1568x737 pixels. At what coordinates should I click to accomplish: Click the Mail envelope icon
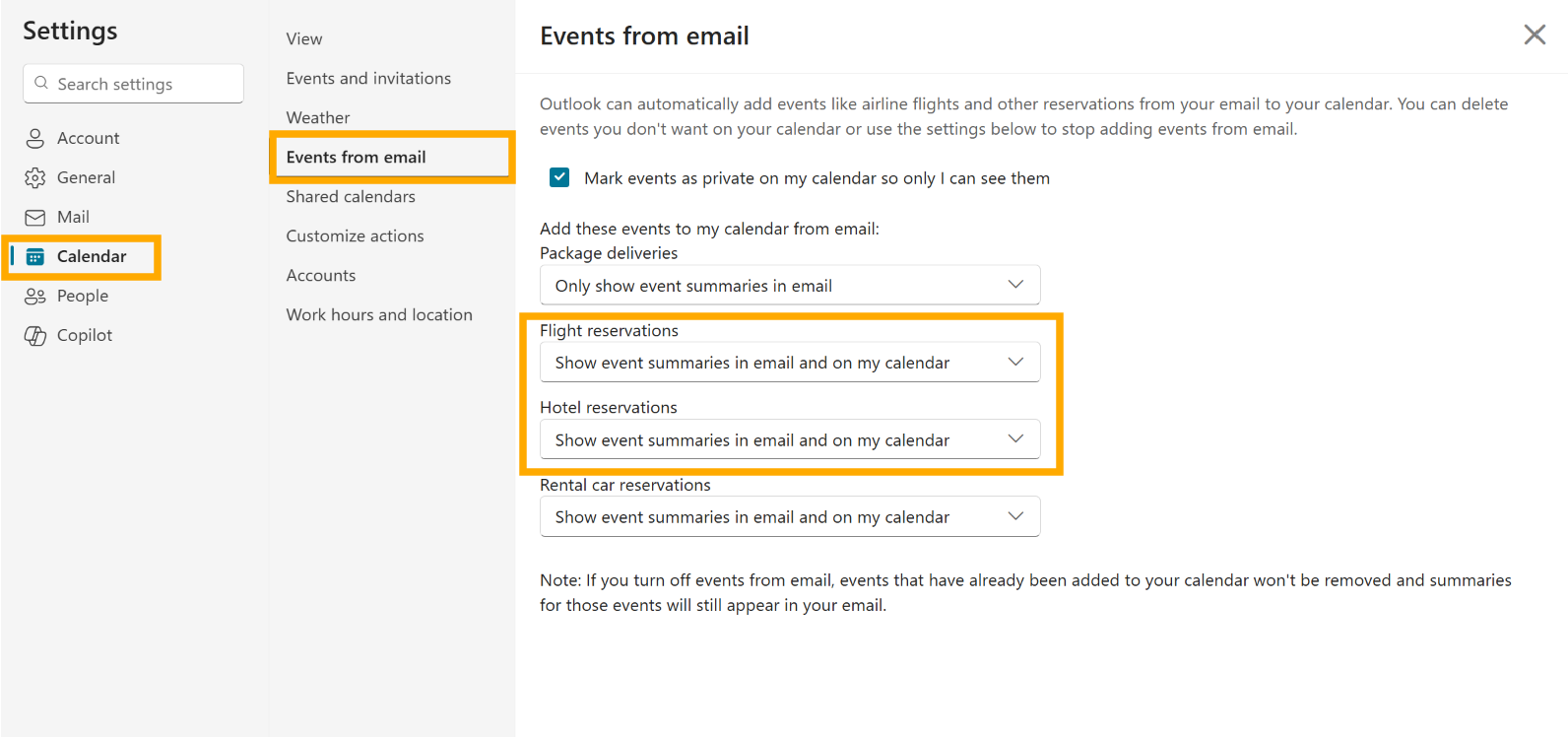click(x=35, y=218)
